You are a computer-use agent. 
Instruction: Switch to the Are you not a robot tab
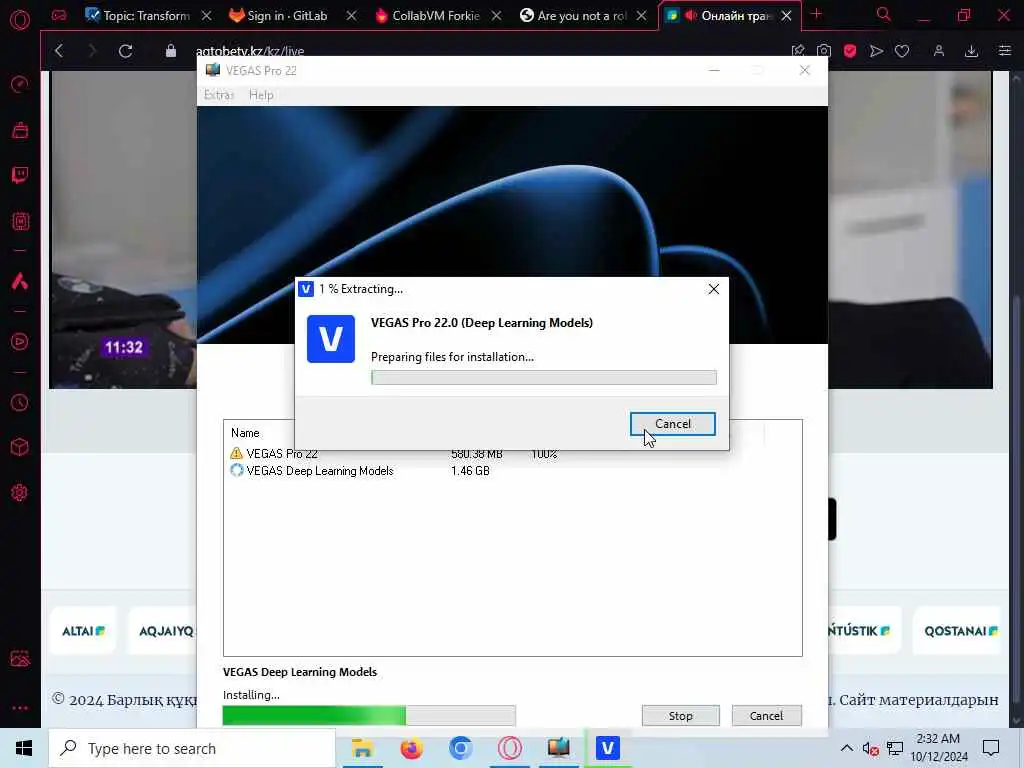(574, 16)
